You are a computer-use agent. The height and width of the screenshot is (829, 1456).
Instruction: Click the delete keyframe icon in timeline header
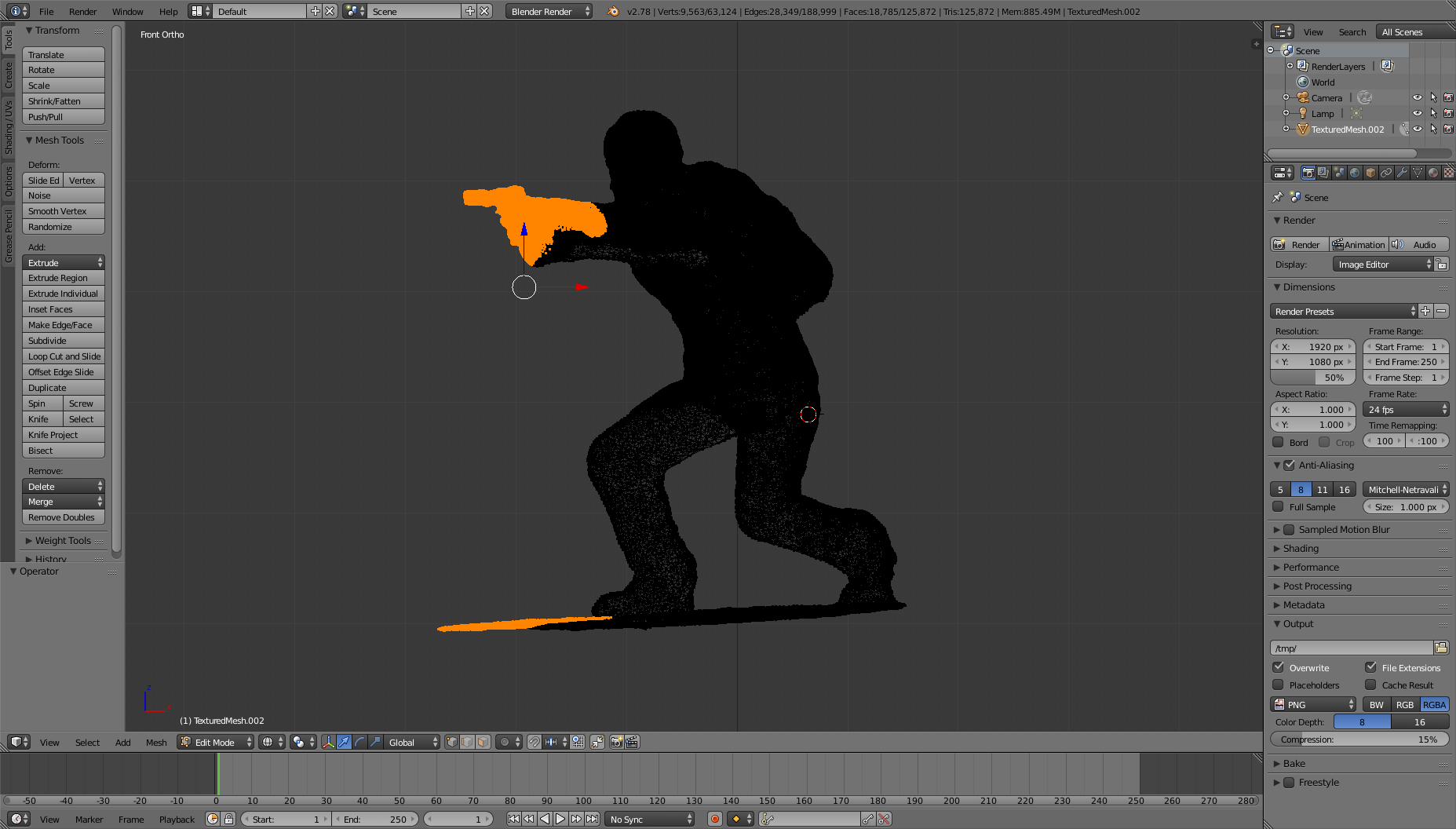tap(885, 819)
